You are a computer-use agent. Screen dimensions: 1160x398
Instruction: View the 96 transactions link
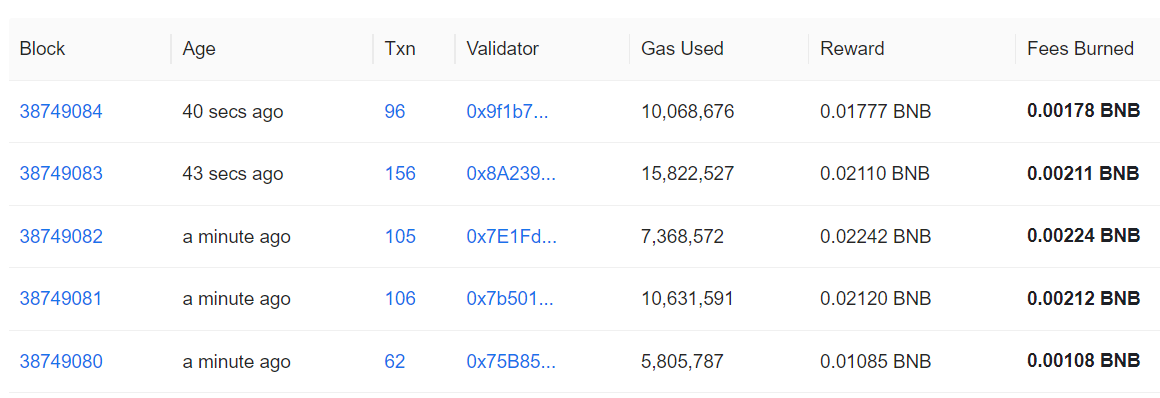395,112
